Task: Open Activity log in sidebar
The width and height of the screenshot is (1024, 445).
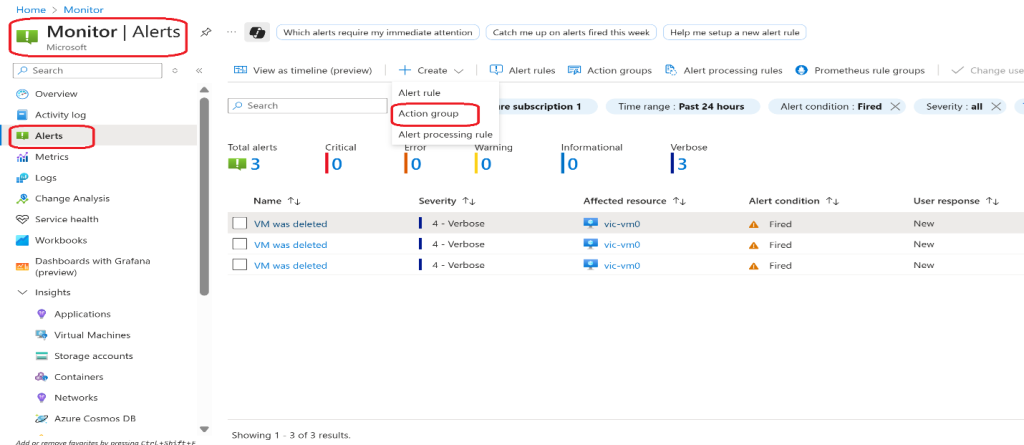Action: click(60, 115)
